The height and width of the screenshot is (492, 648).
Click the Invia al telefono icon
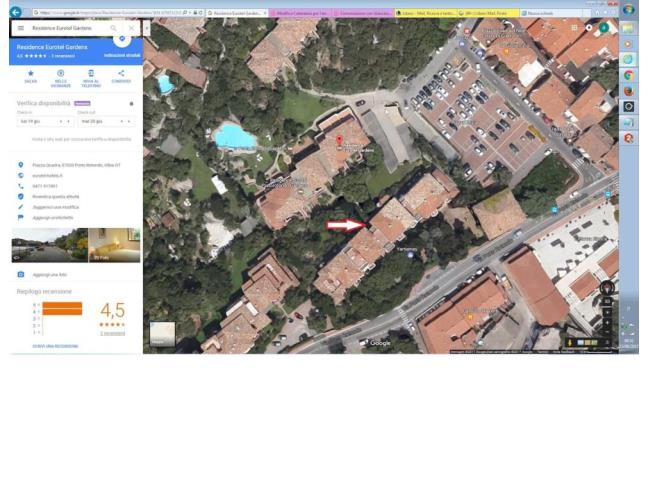click(91, 74)
